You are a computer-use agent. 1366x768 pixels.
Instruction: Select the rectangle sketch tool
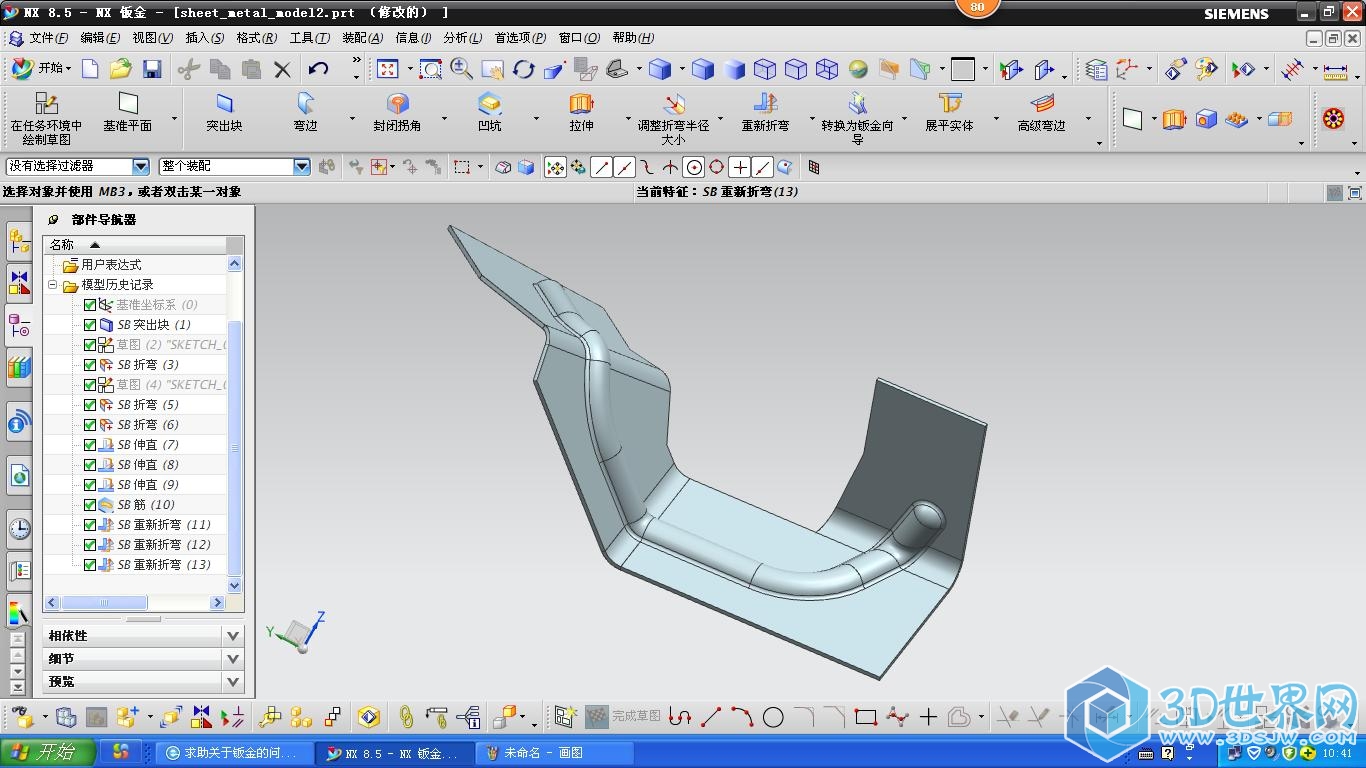coord(866,717)
